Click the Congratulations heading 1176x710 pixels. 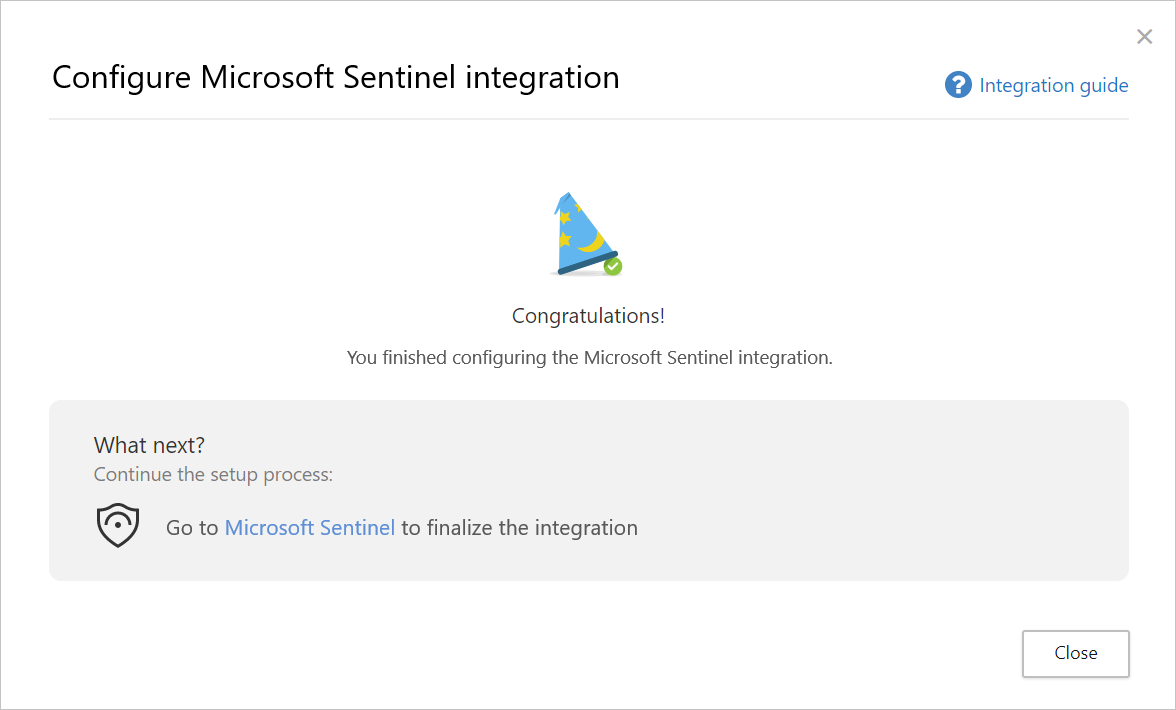click(x=587, y=315)
